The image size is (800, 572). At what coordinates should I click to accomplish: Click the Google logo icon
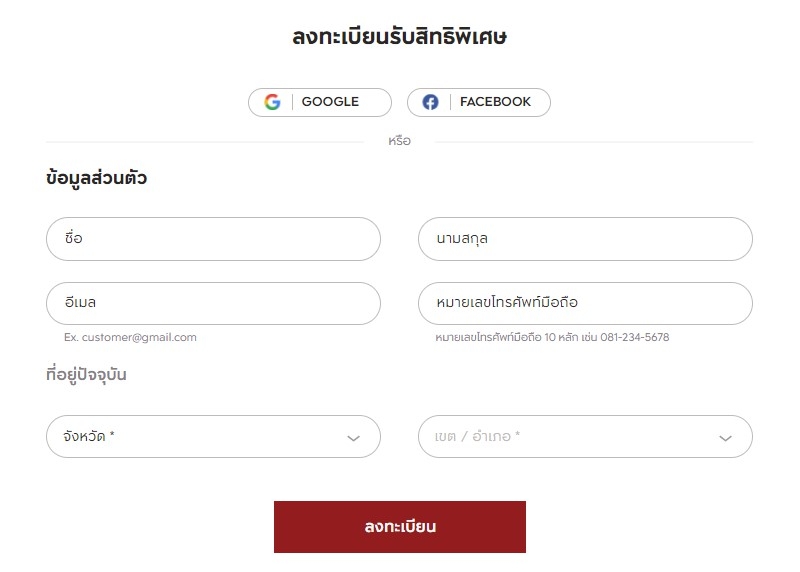[272, 102]
